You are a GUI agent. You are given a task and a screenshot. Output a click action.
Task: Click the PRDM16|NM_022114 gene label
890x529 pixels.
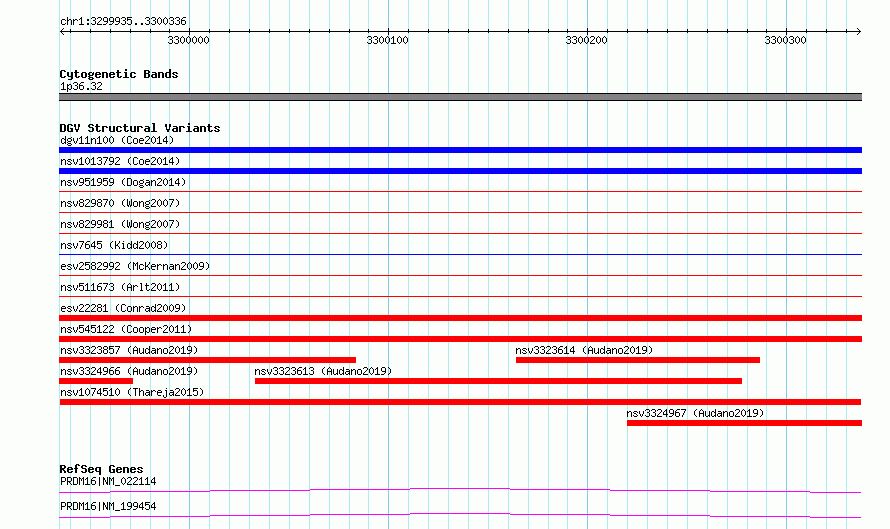[x=108, y=481]
